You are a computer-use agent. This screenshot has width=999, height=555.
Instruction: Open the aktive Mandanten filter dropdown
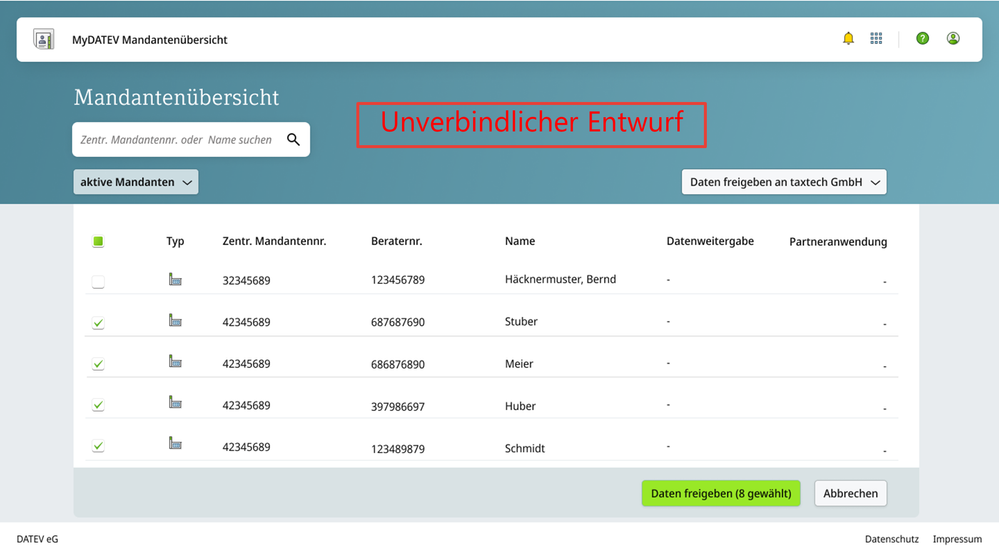click(136, 182)
